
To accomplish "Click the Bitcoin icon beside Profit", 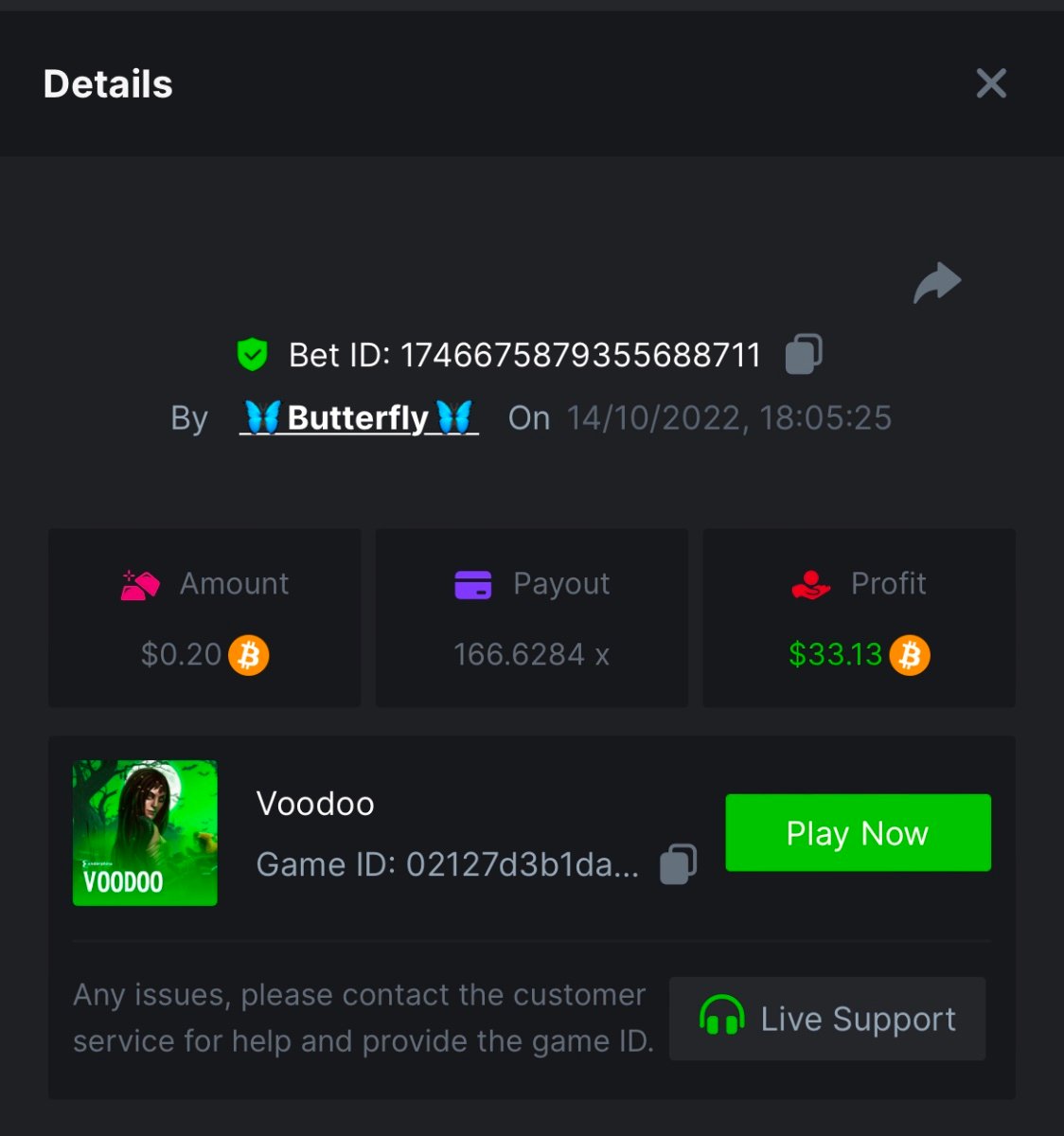I will [x=910, y=654].
